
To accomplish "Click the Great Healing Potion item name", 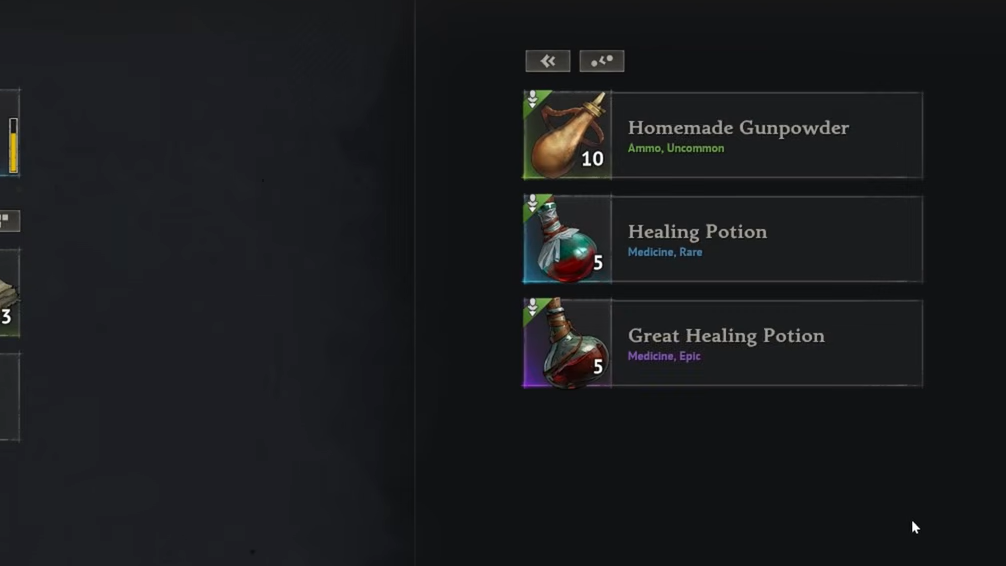I will click(726, 336).
